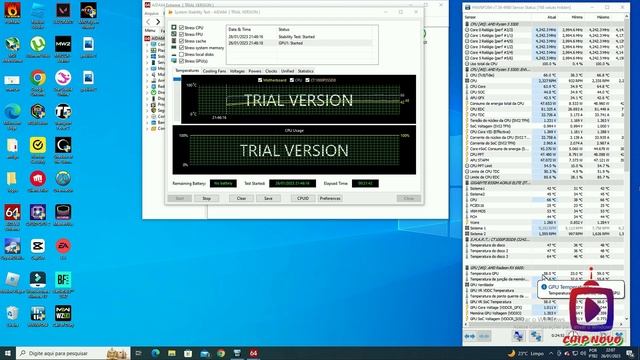
Task: Uncheck the Stress FPU option
Action: click(182, 34)
